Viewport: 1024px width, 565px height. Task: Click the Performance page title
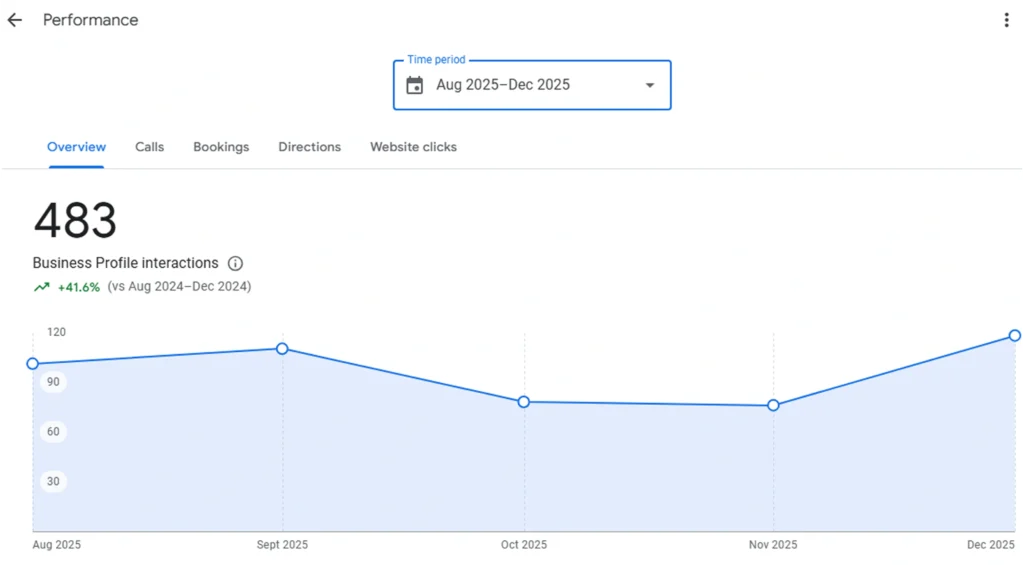pyautogui.click(x=90, y=20)
